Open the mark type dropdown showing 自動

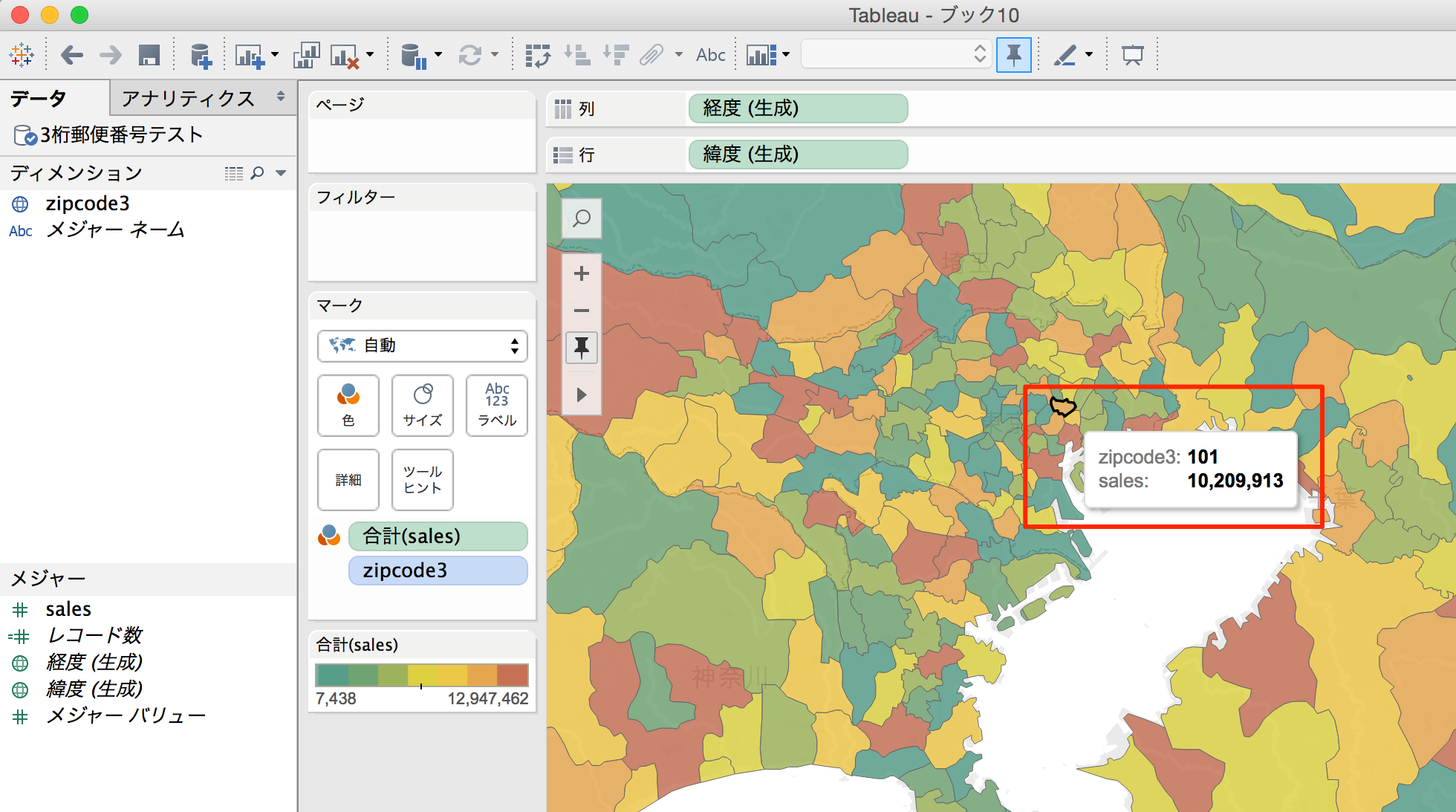422,345
